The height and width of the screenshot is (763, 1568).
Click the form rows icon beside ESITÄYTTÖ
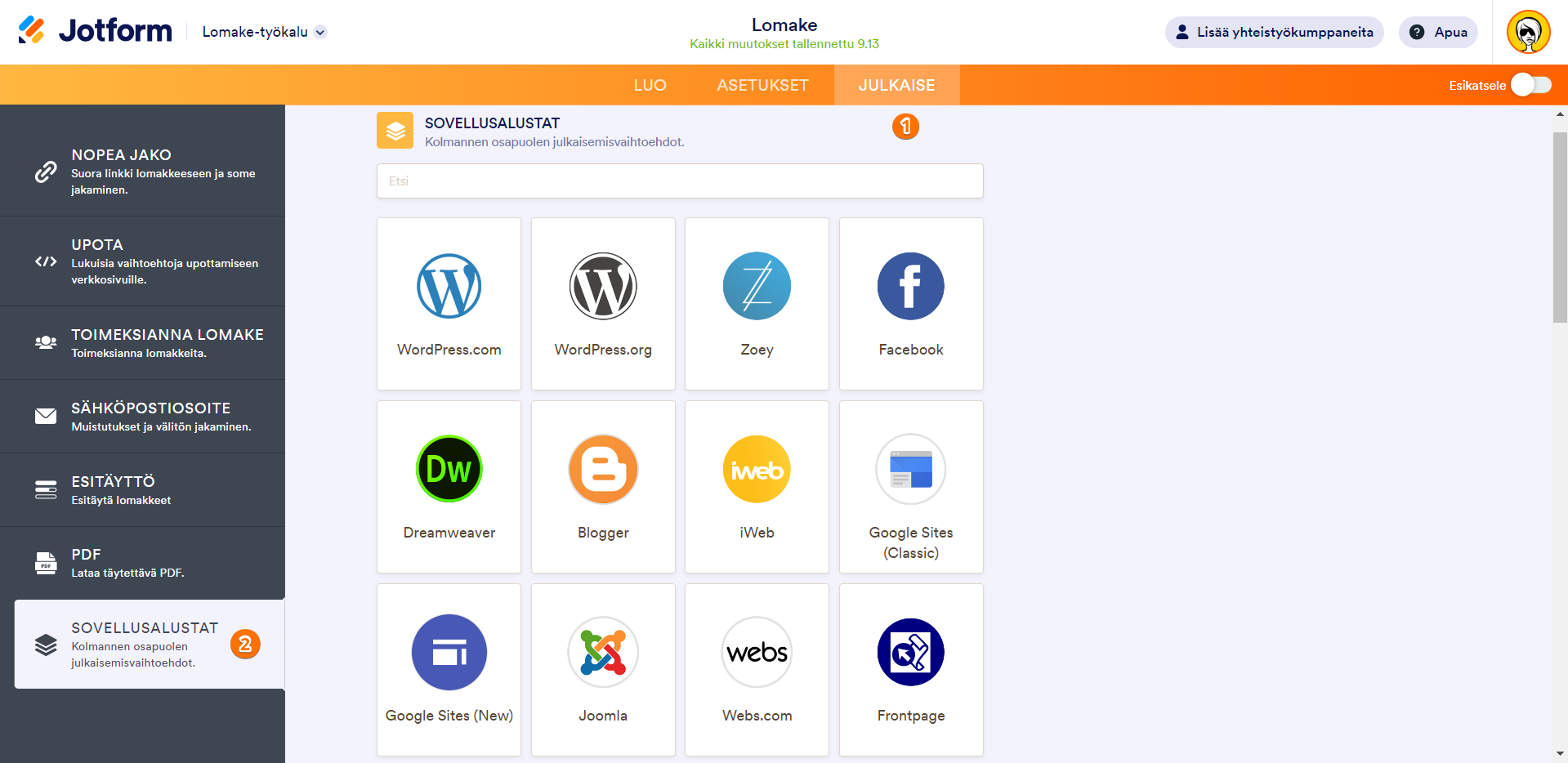point(46,489)
